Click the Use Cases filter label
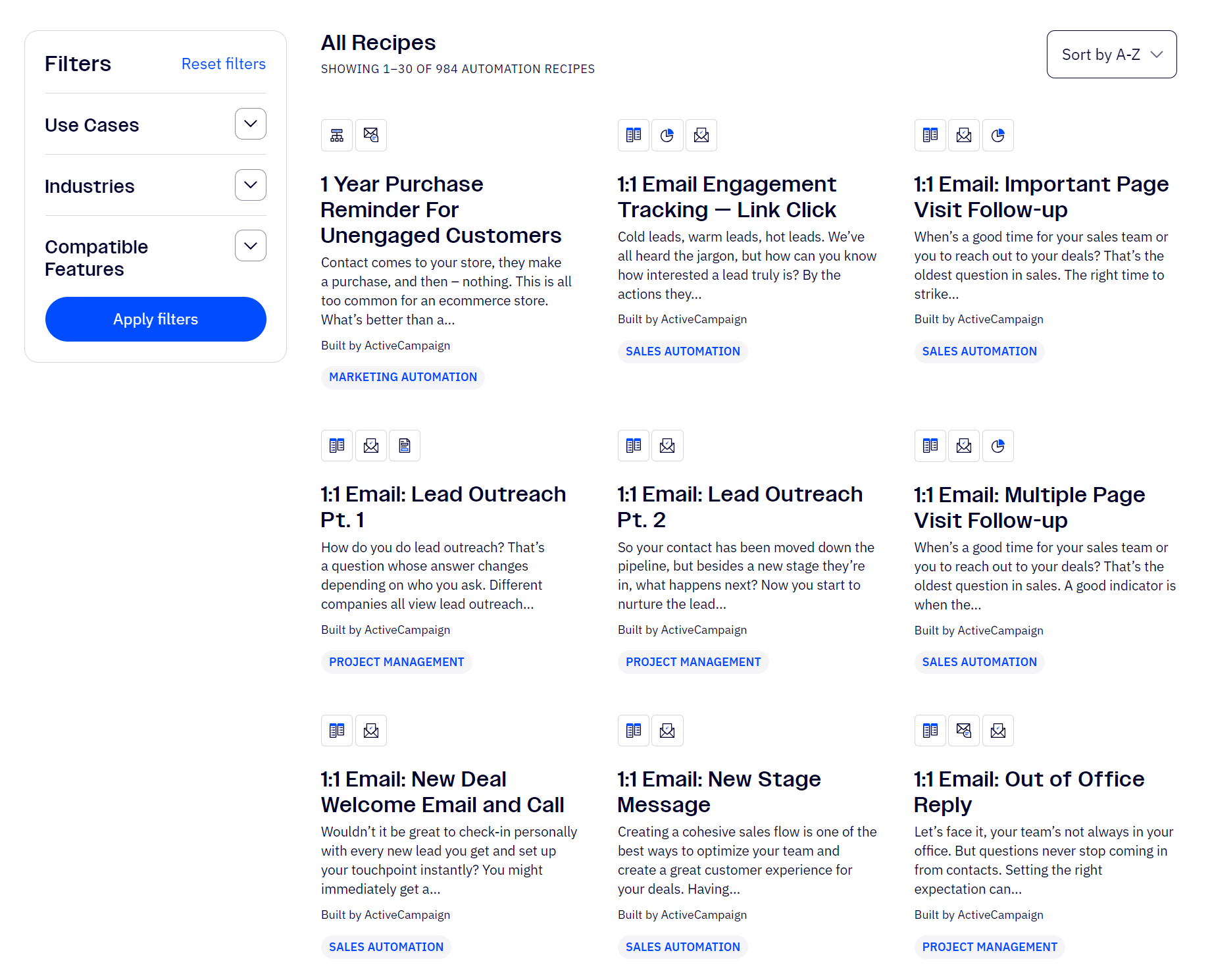 92,125
